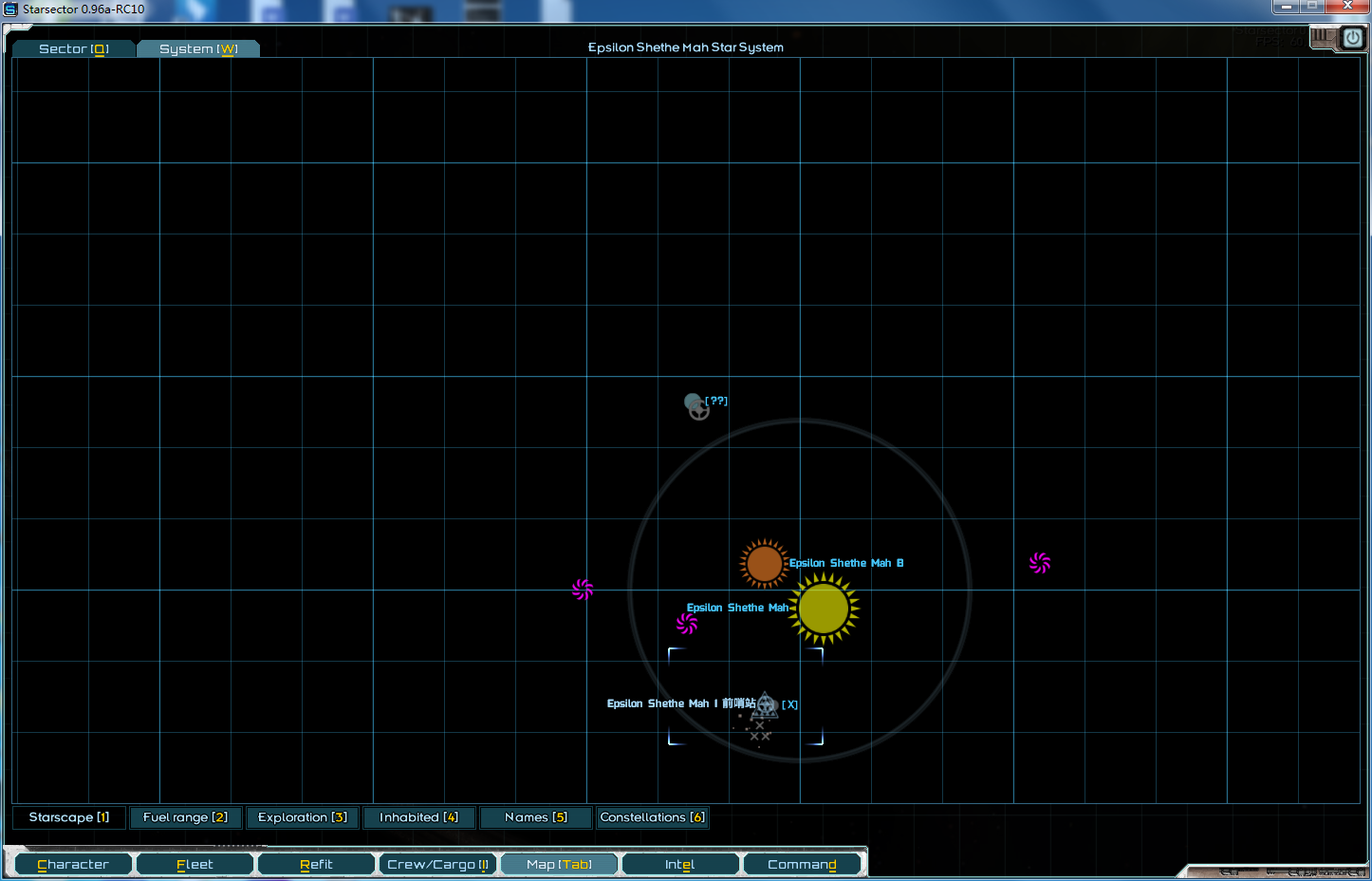This screenshot has height=881, width=1372.
Task: Toggle the Fuel range overlay
Action: [185, 817]
